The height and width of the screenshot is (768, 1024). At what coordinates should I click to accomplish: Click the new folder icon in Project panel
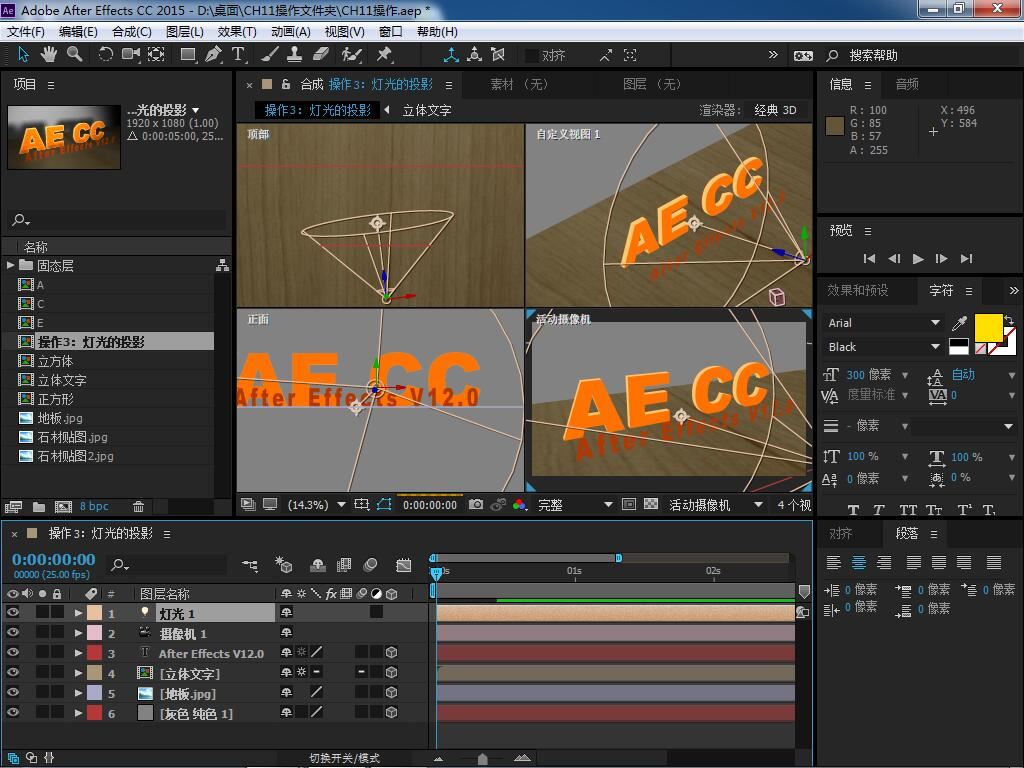coord(39,506)
